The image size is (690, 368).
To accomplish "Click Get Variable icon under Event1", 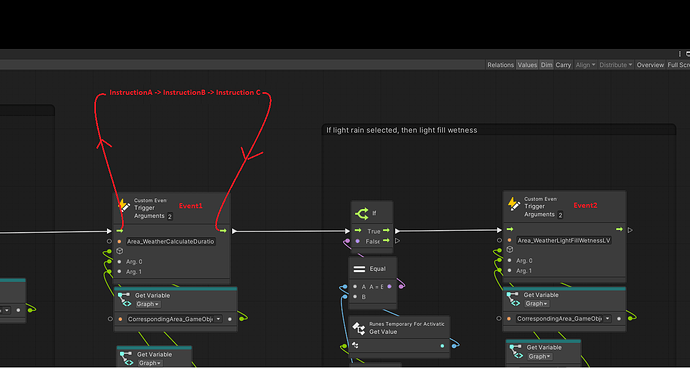I will point(125,298).
